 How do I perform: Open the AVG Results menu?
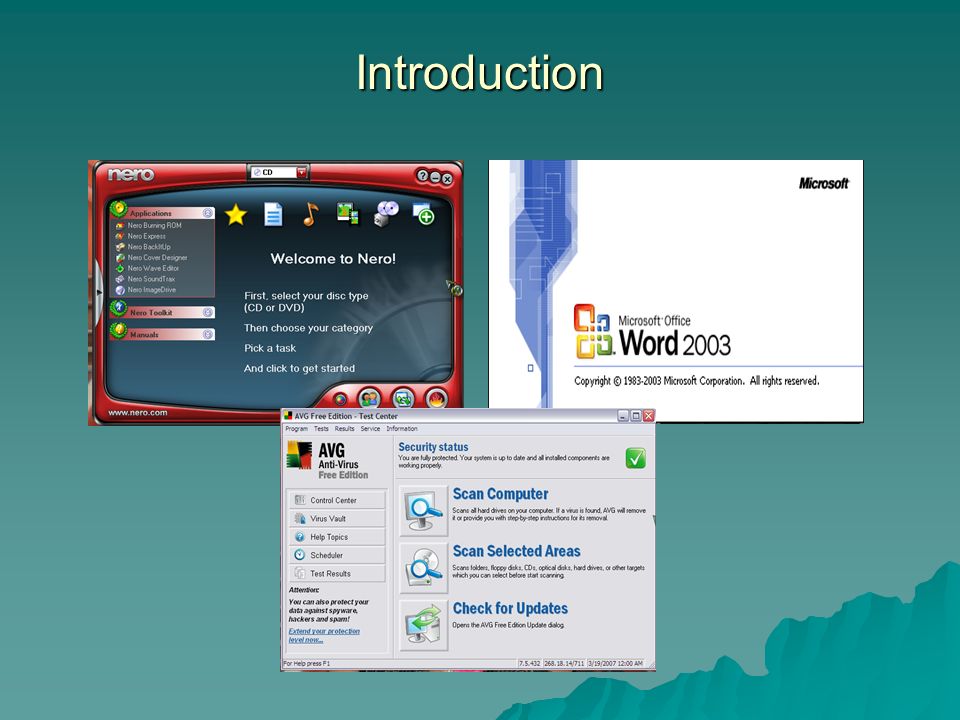coord(345,429)
